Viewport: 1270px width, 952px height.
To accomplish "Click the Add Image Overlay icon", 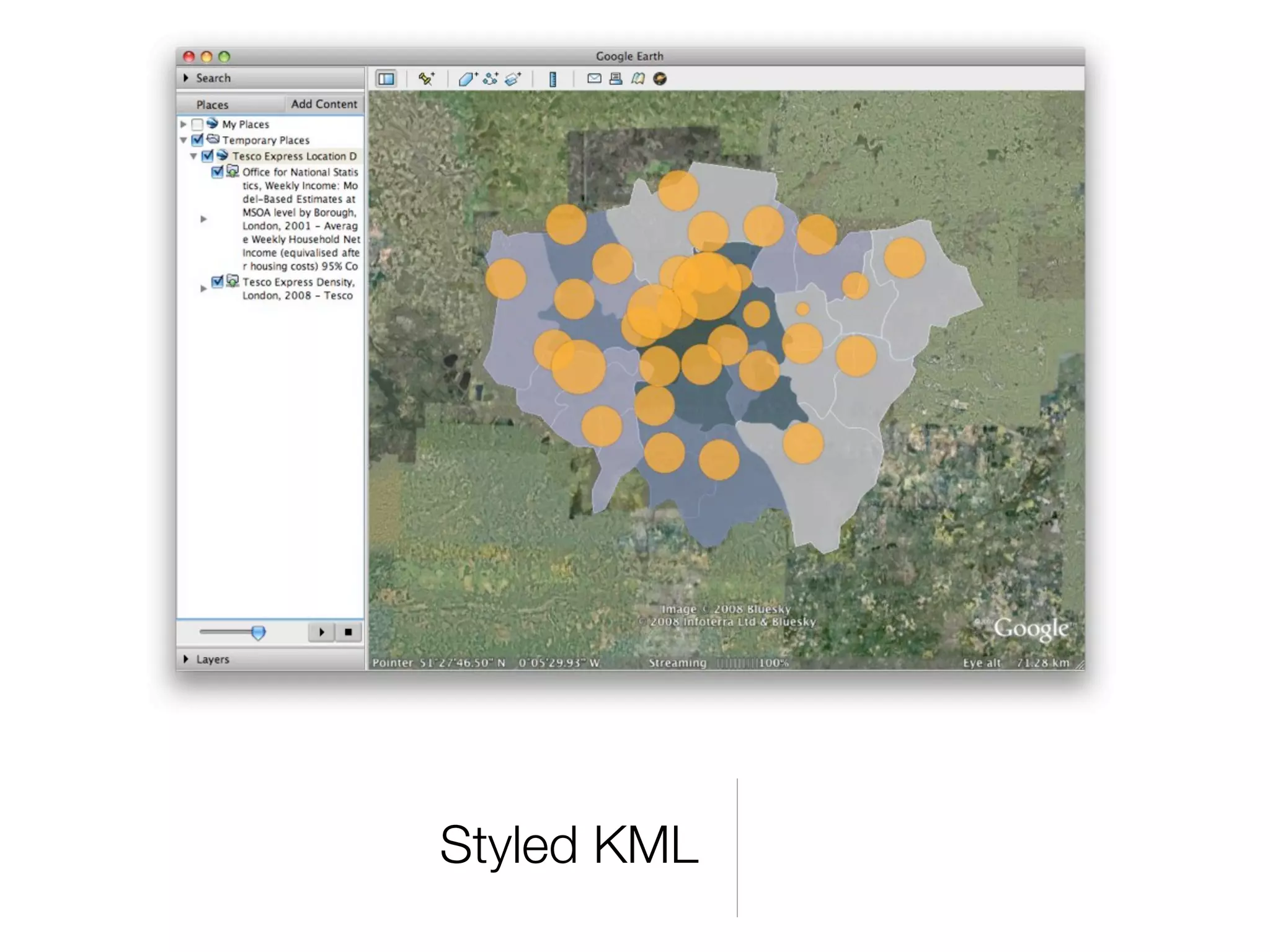I will pyautogui.click(x=513, y=79).
